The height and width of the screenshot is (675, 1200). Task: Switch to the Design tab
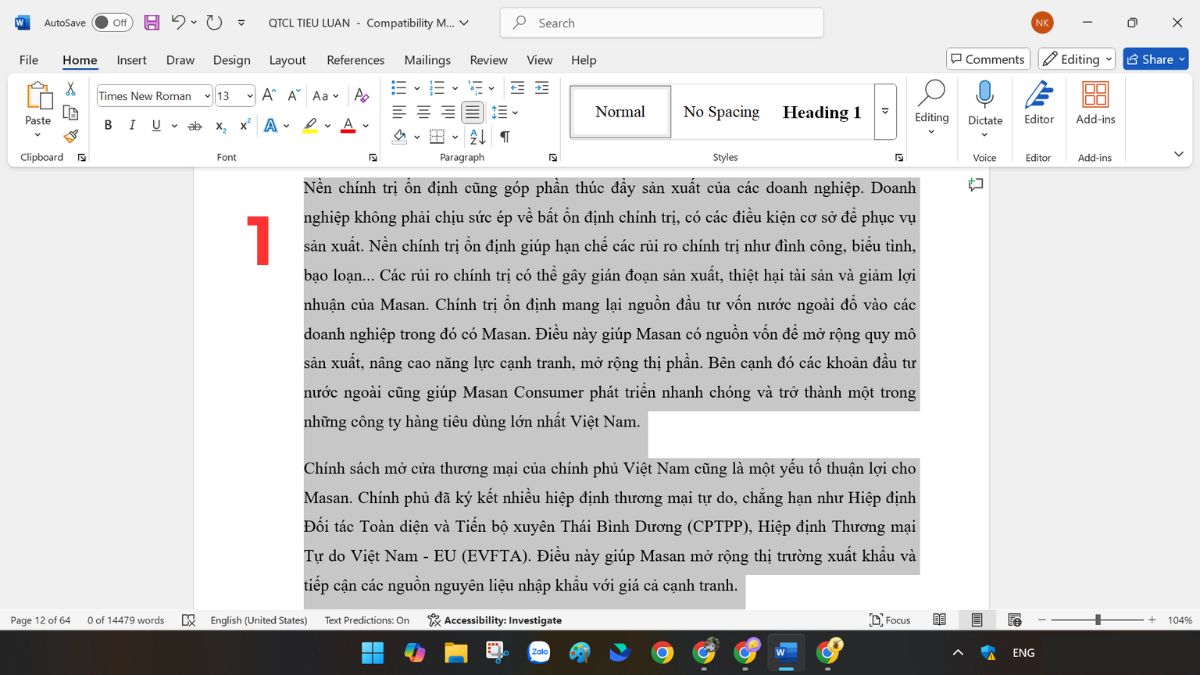coord(232,60)
